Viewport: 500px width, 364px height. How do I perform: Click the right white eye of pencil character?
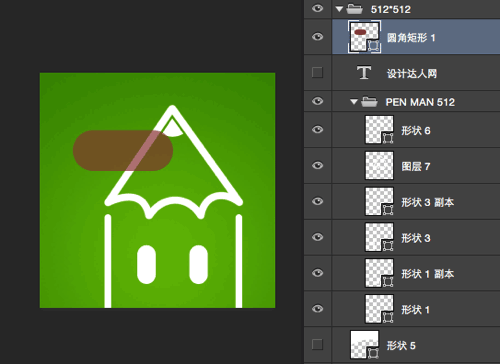[199, 265]
